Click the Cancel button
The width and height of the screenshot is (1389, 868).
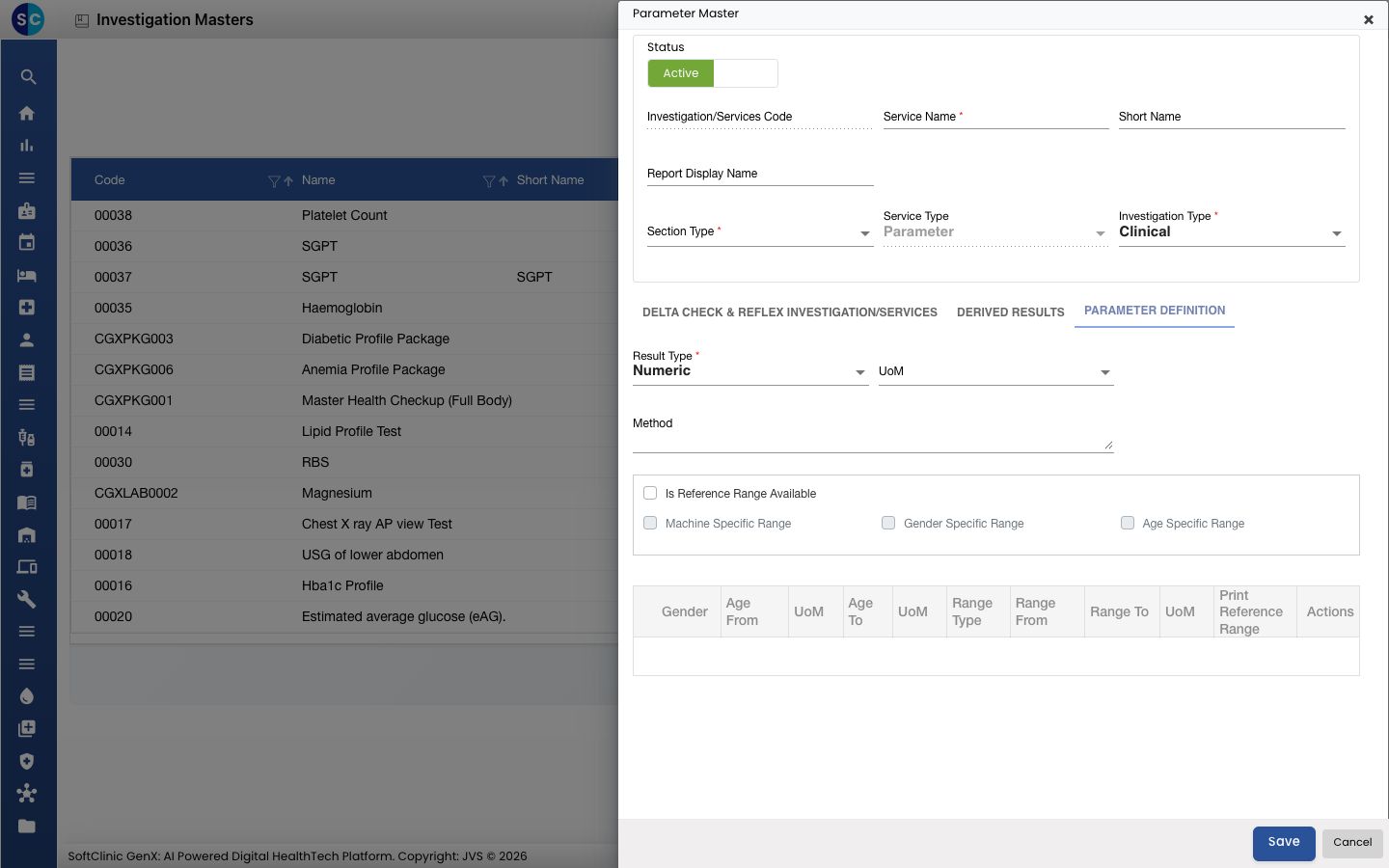[x=1352, y=842]
